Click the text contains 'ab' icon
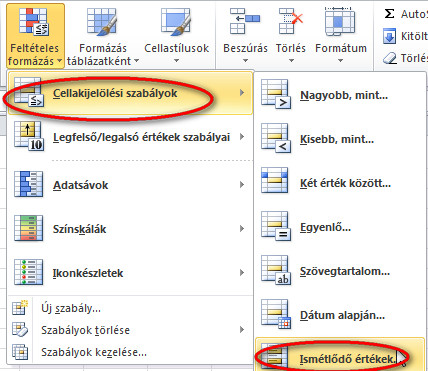This screenshot has height=371, width=428. pyautogui.click(x=276, y=270)
